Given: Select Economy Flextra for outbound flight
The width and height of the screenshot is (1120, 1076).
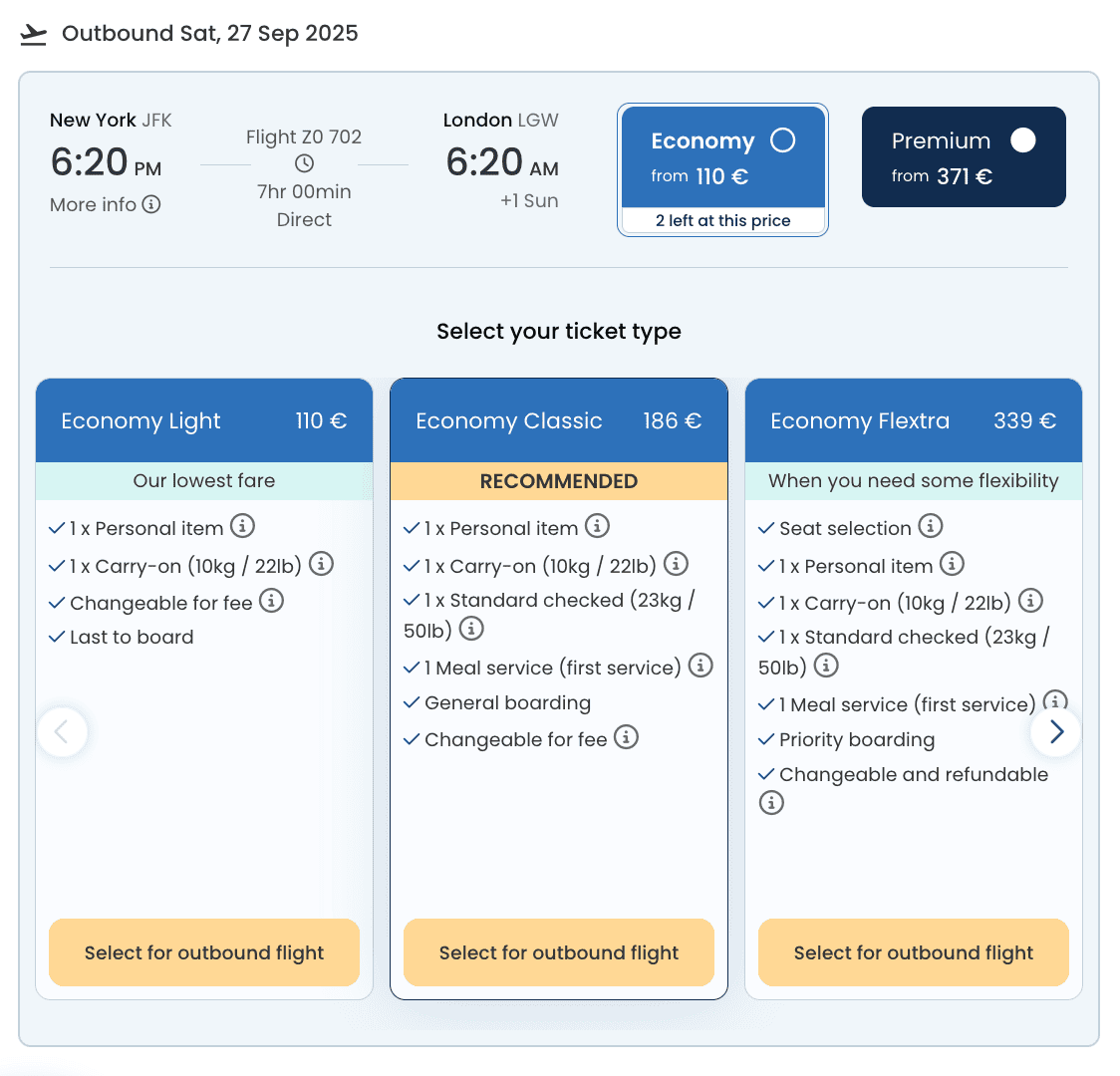Looking at the screenshot, I should coord(913,952).
